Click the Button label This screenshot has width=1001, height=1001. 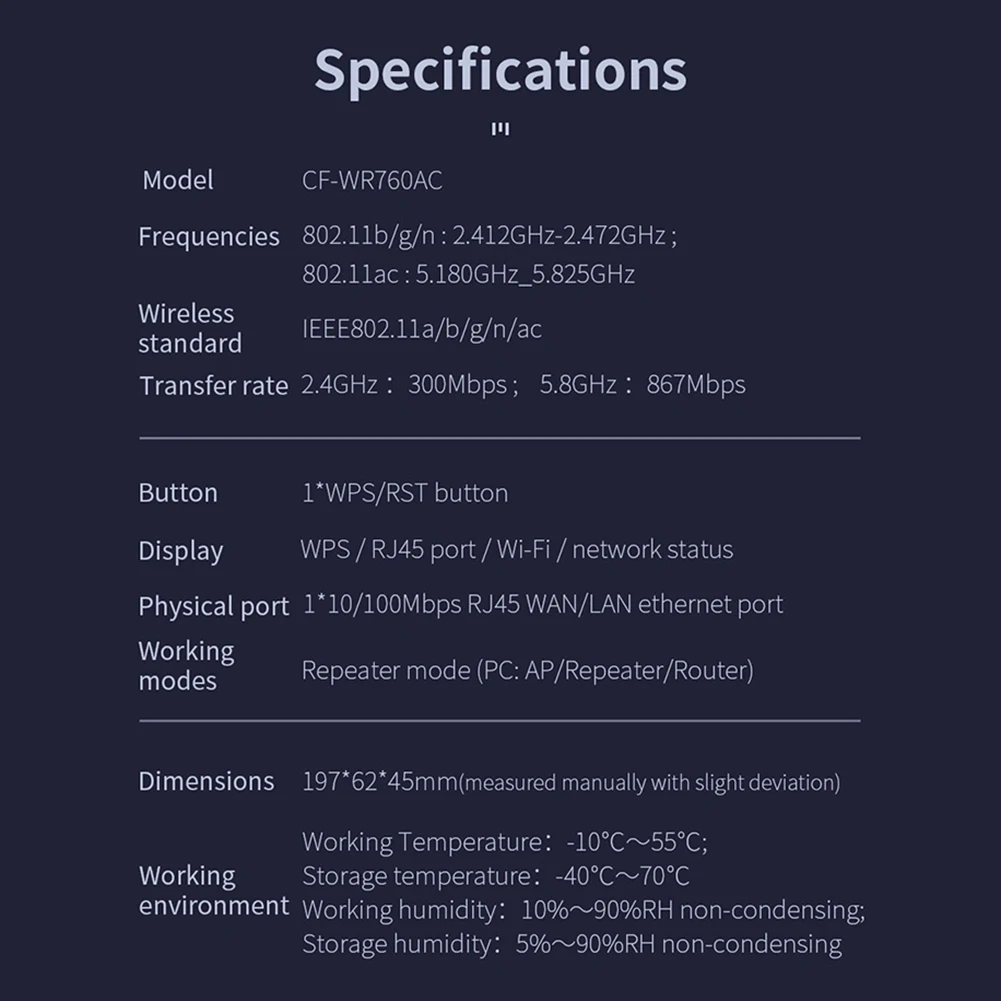pyautogui.click(x=178, y=493)
